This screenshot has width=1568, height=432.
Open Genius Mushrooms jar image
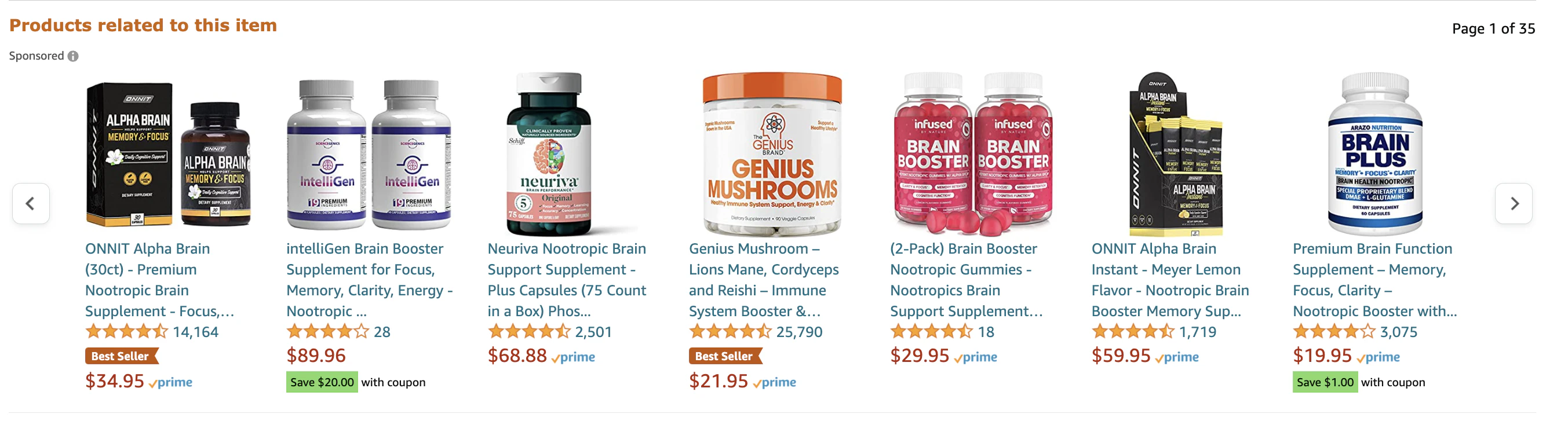(x=772, y=155)
